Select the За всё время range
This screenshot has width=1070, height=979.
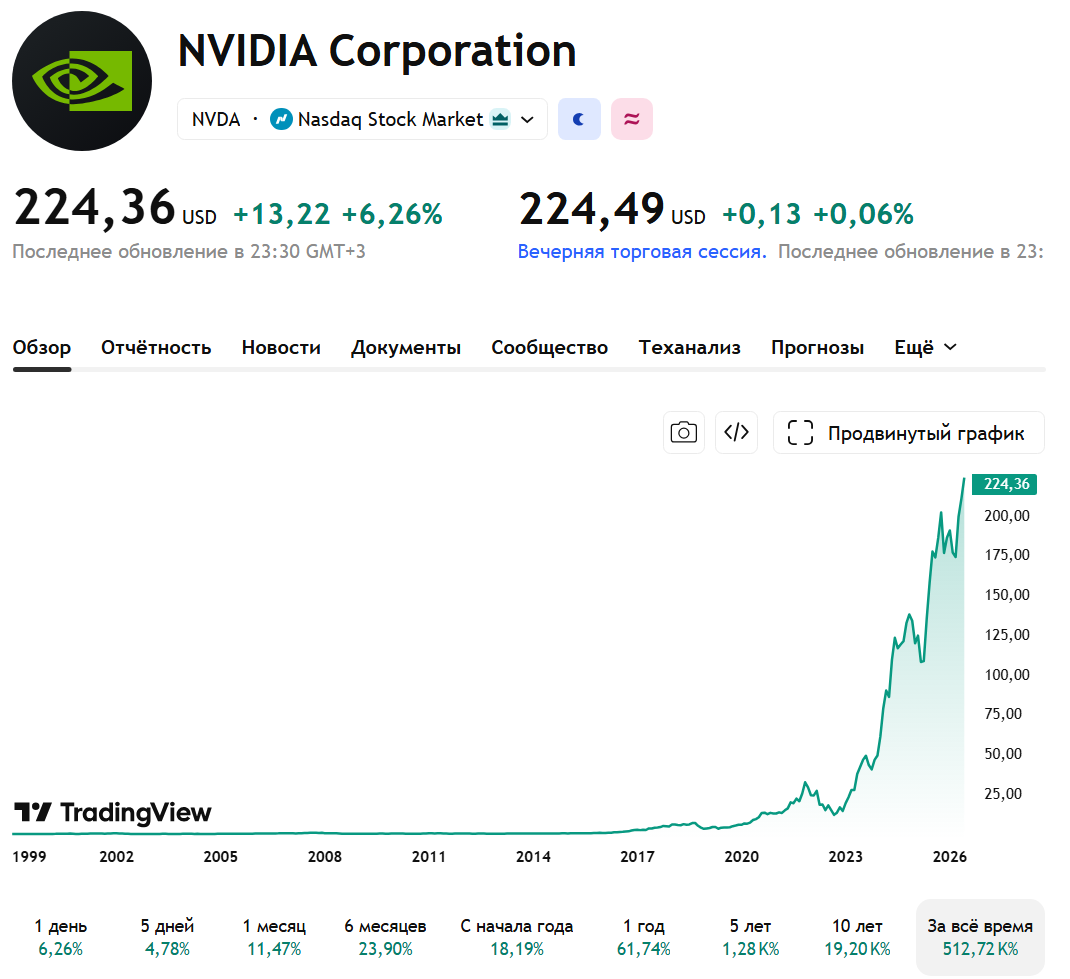980,937
